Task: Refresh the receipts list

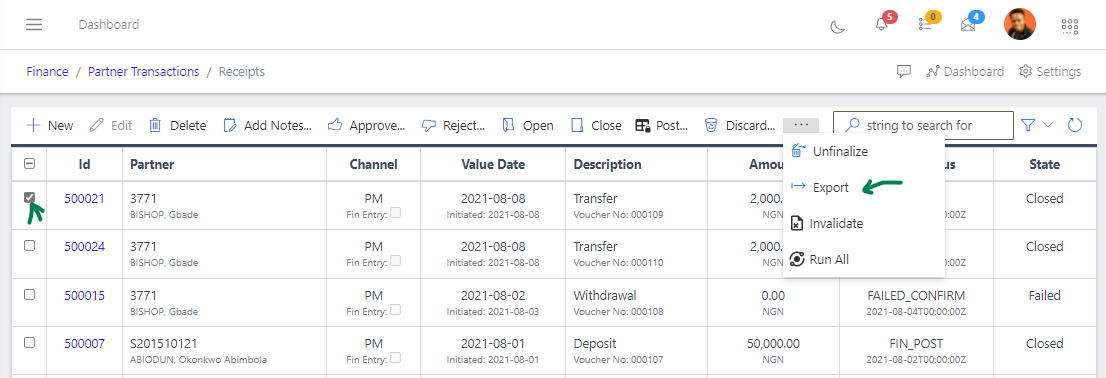Action: click(1075, 126)
